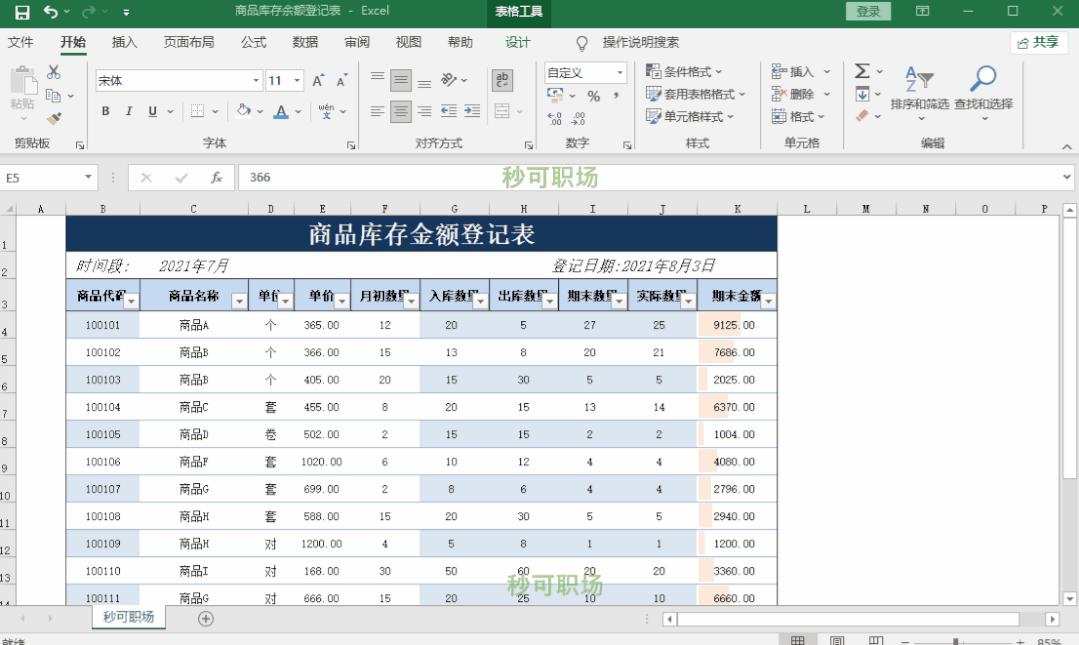Screen dimensions: 1079x645
Task: Click the comma style icon
Action: tap(616, 96)
